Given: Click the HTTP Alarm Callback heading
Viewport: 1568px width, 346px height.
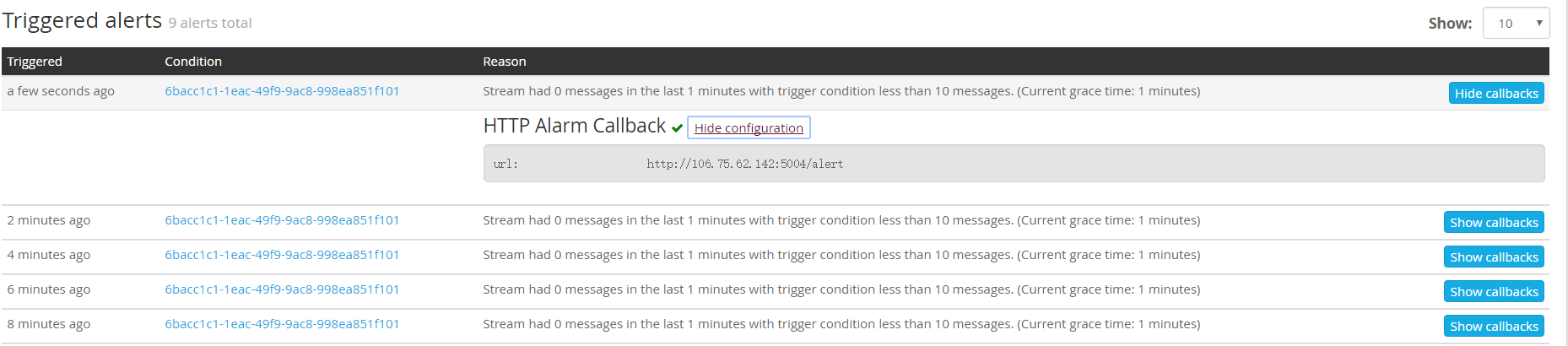Looking at the screenshot, I should (x=575, y=126).
